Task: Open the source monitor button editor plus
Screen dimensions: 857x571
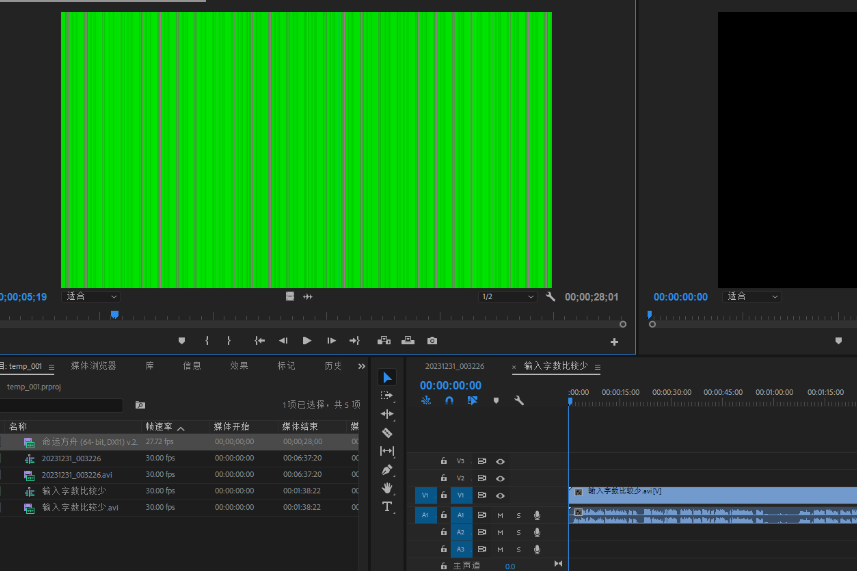Action: [x=614, y=342]
